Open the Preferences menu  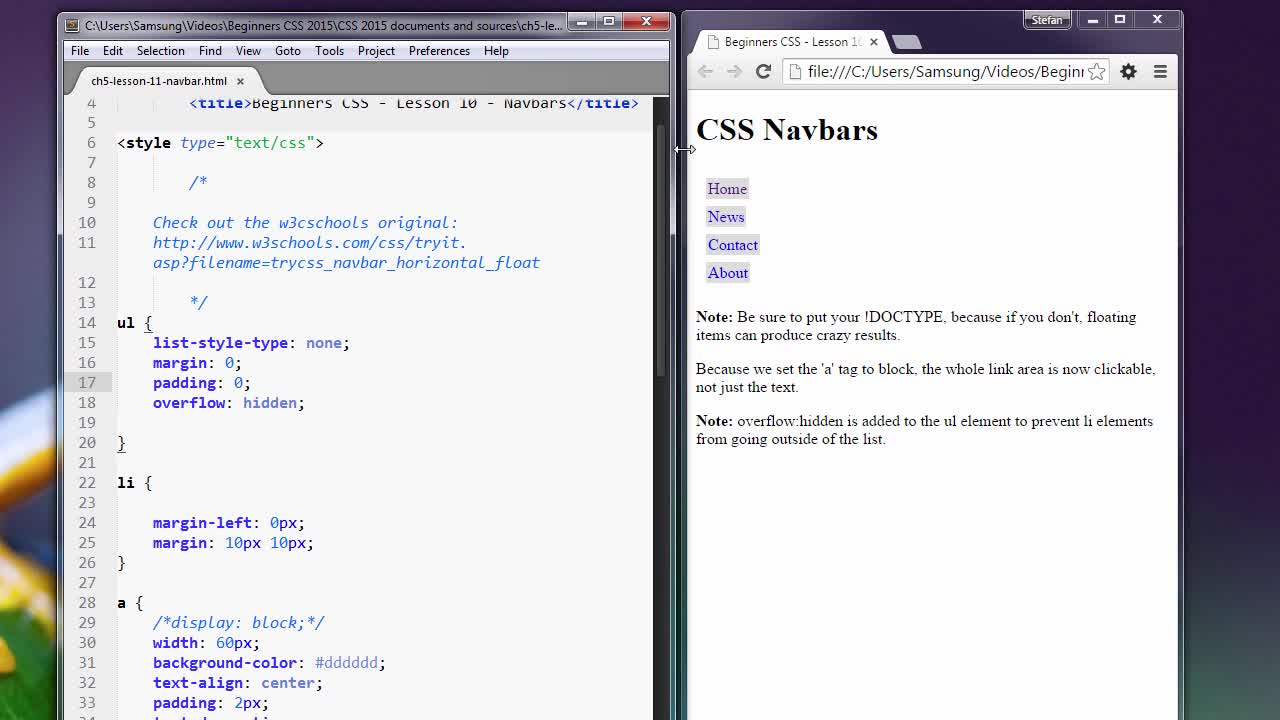(x=439, y=51)
